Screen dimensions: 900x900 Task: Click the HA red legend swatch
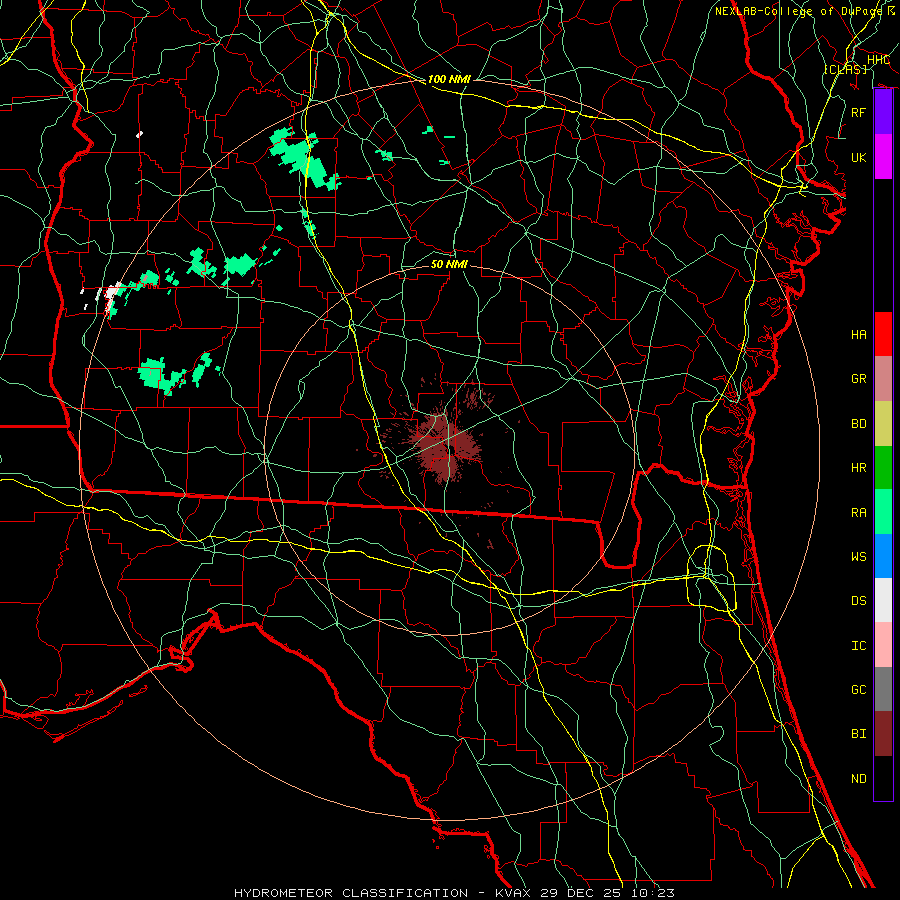[x=883, y=334]
